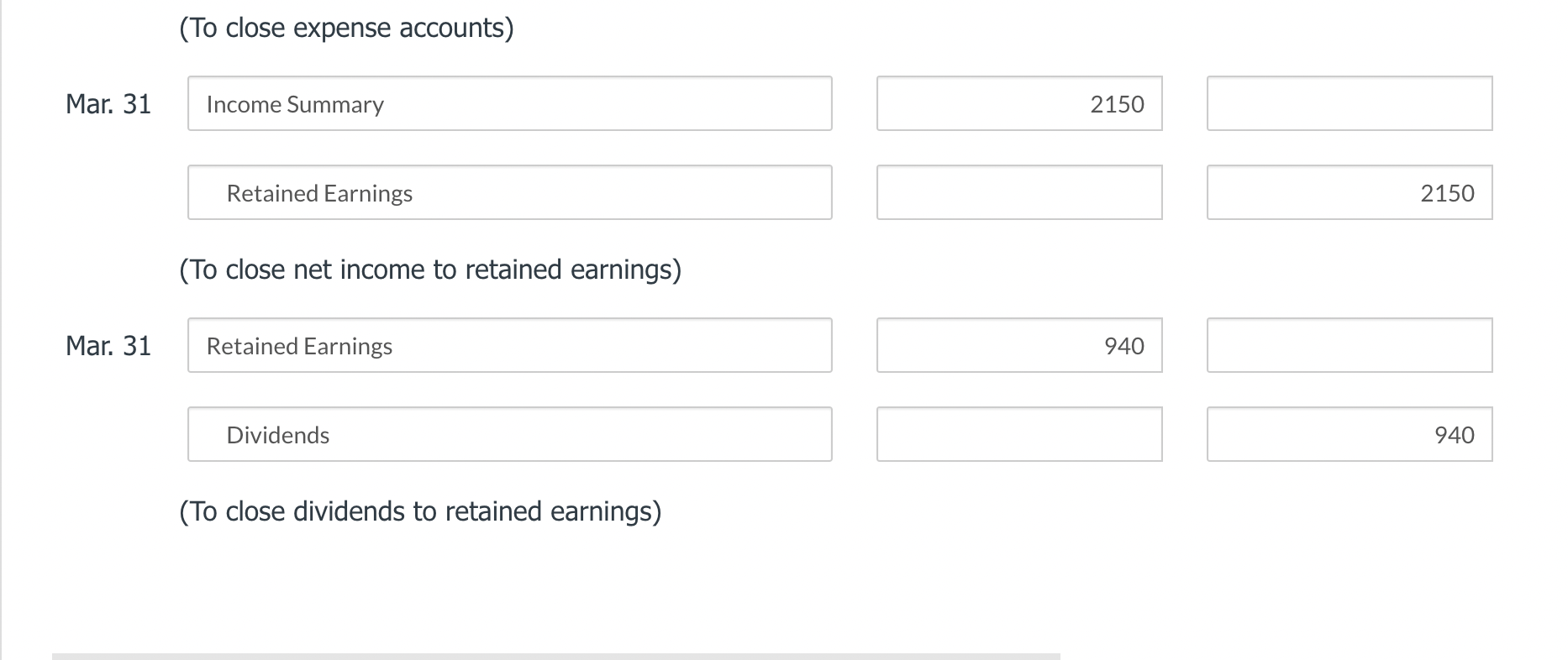Click the horizontal scrollbar at the bottom

coord(555,656)
